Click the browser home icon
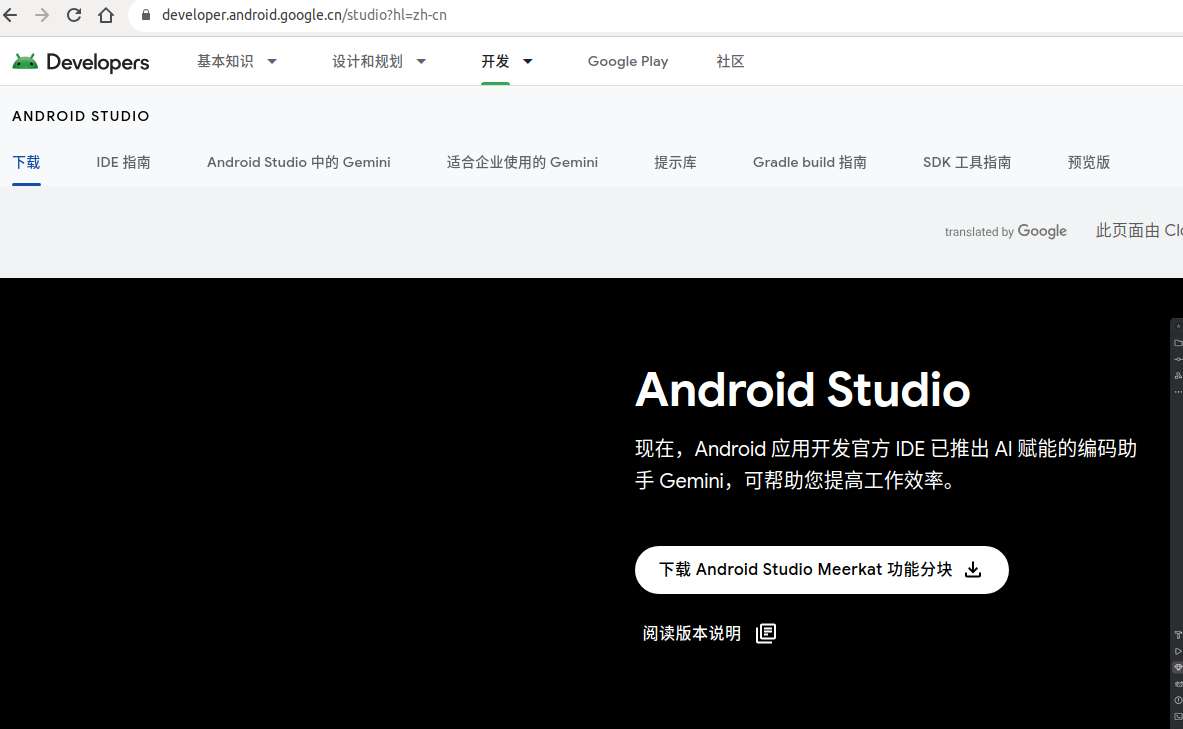1183x729 pixels. tap(105, 15)
